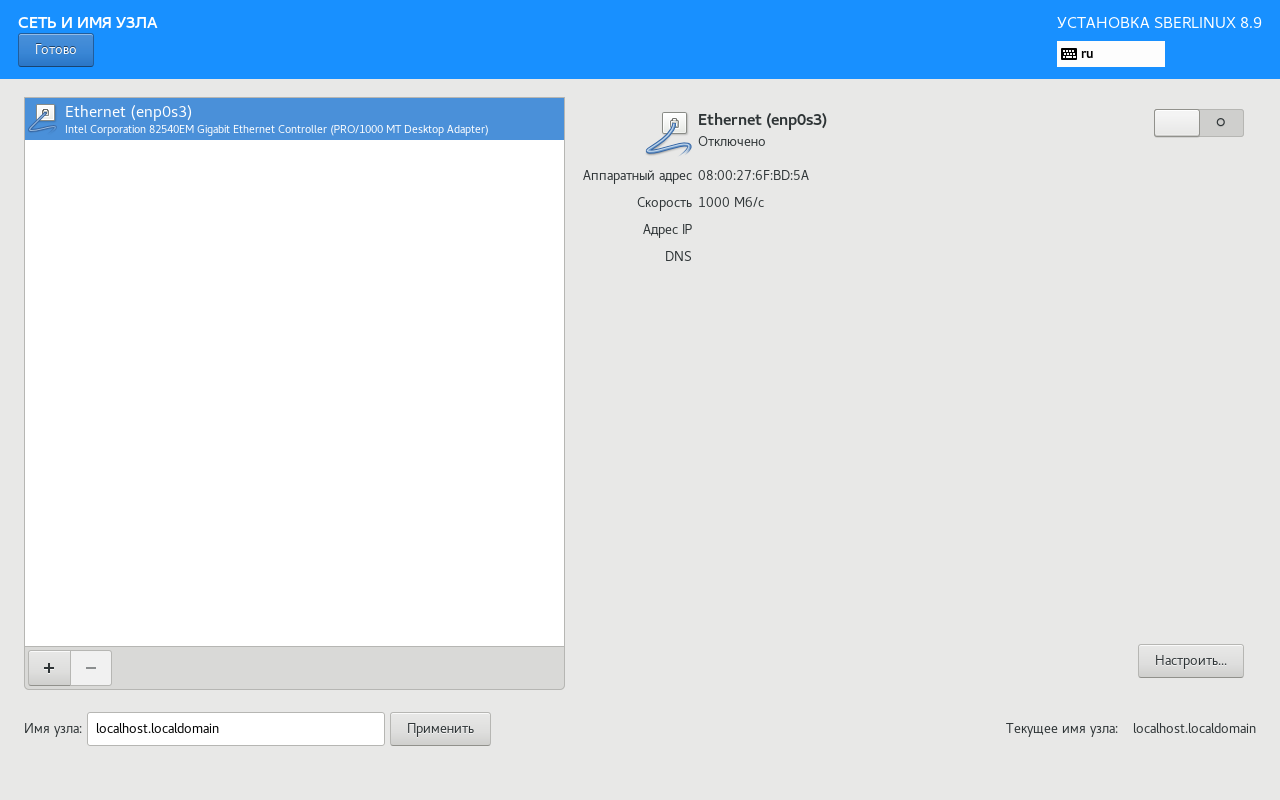Click the empty area of the device list
Image resolution: width=1280 pixels, height=800 pixels.
pos(294,392)
